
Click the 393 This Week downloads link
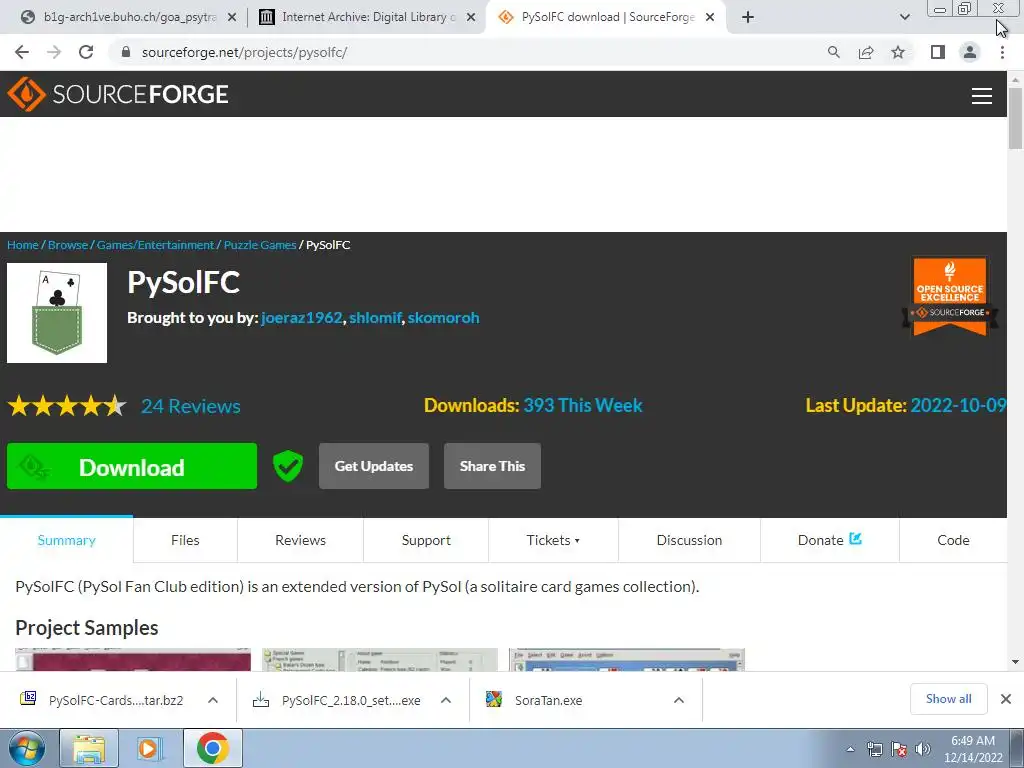pyautogui.click(x=583, y=406)
